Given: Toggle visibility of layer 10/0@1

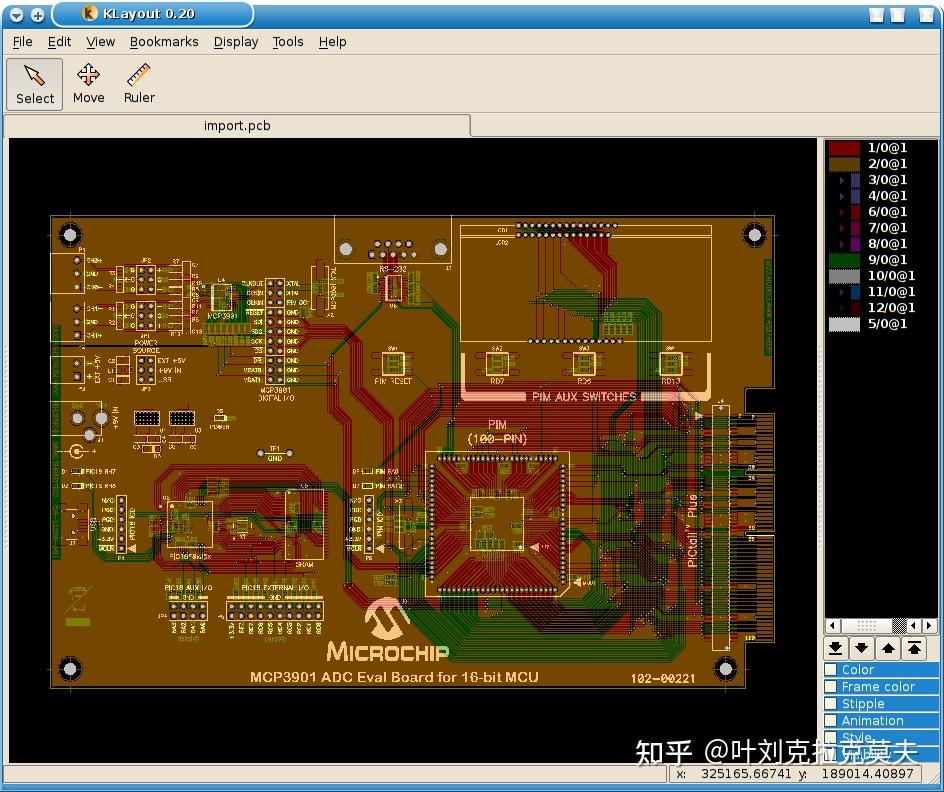Looking at the screenshot, I should click(x=843, y=275).
